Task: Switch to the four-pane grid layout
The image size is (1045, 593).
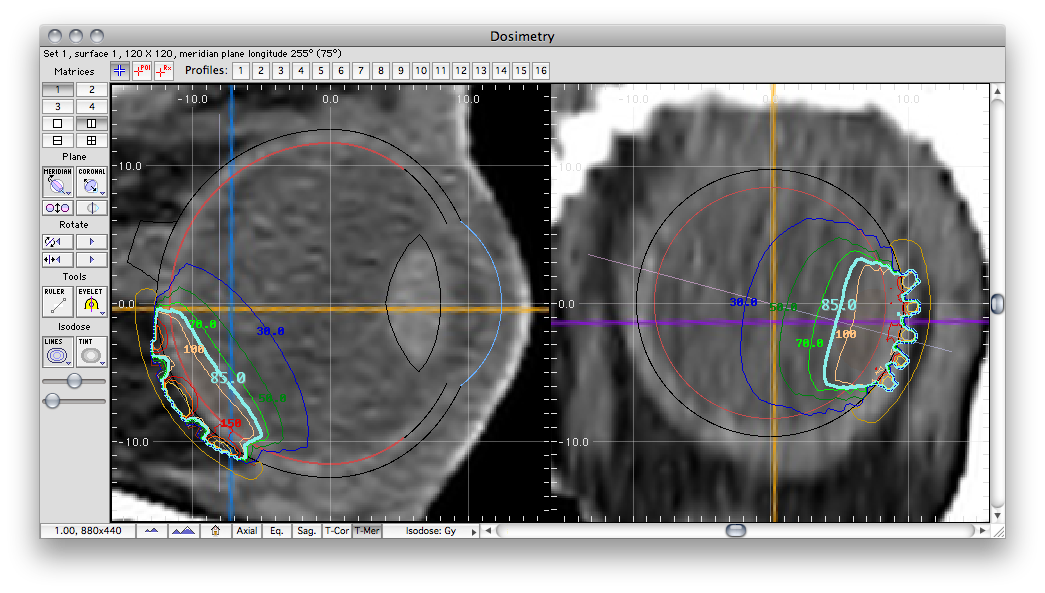Action: click(92, 141)
